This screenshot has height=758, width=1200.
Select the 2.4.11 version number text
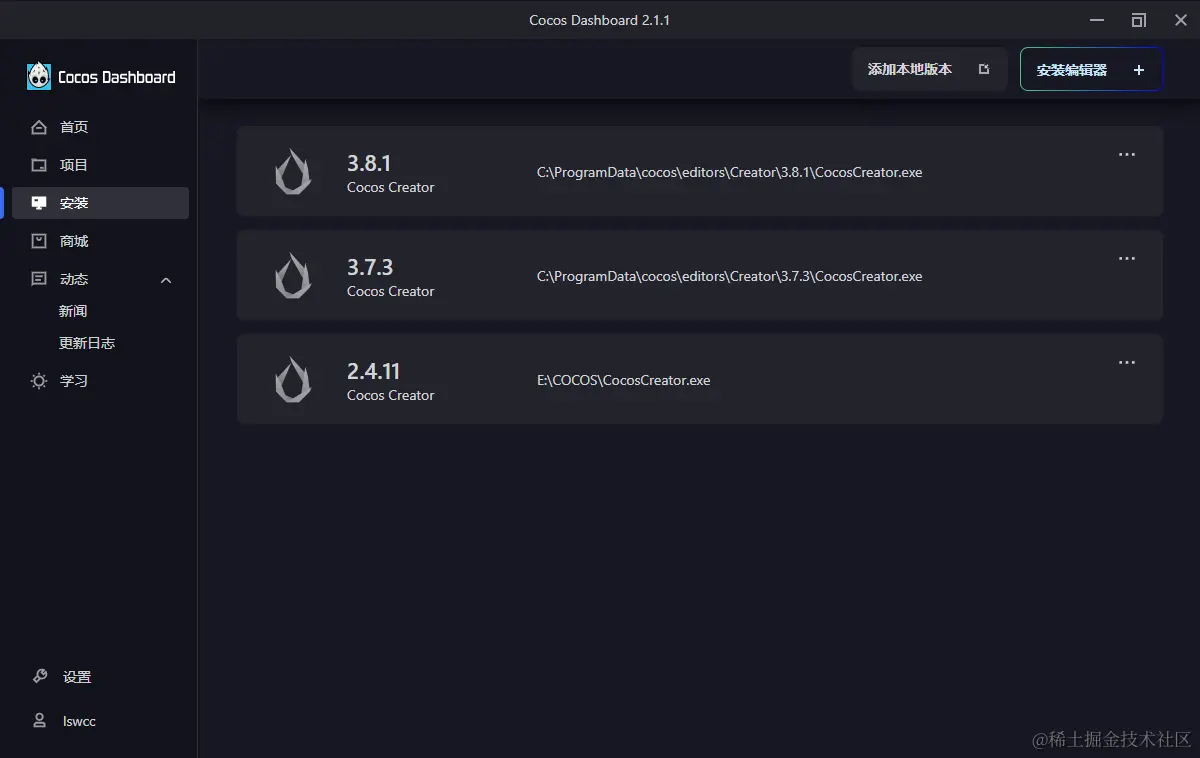(x=373, y=371)
